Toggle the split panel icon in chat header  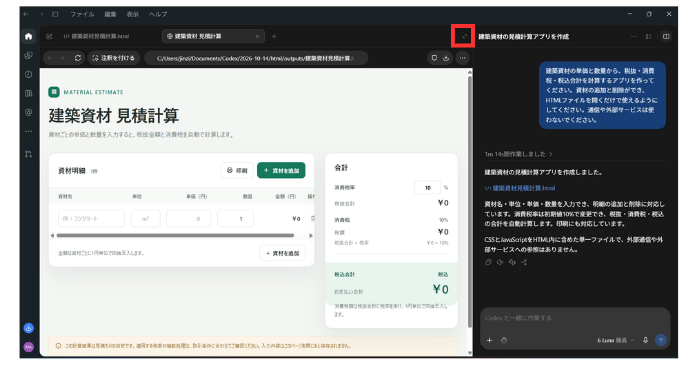click(x=666, y=36)
